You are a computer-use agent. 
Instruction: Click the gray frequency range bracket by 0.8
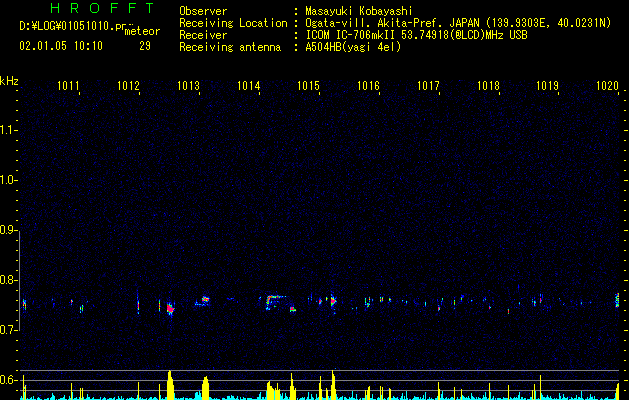click(20, 281)
